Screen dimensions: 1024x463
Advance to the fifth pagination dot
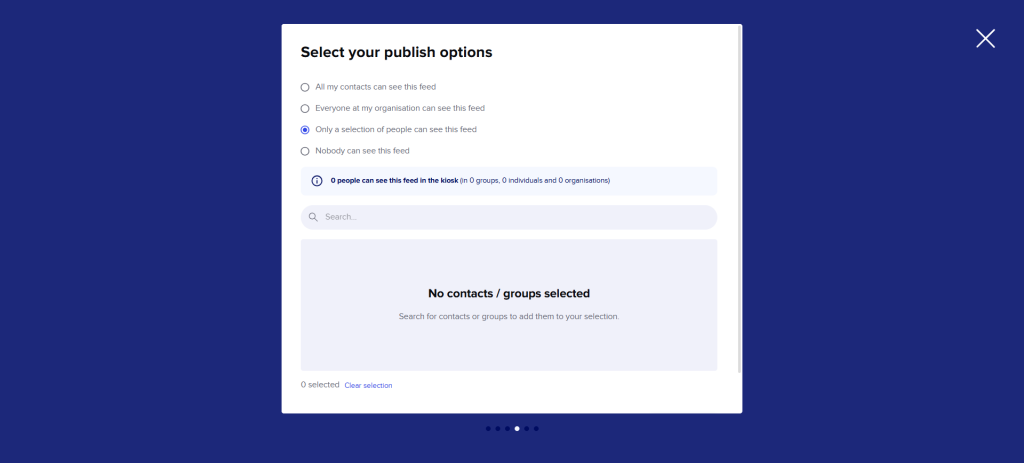526,429
